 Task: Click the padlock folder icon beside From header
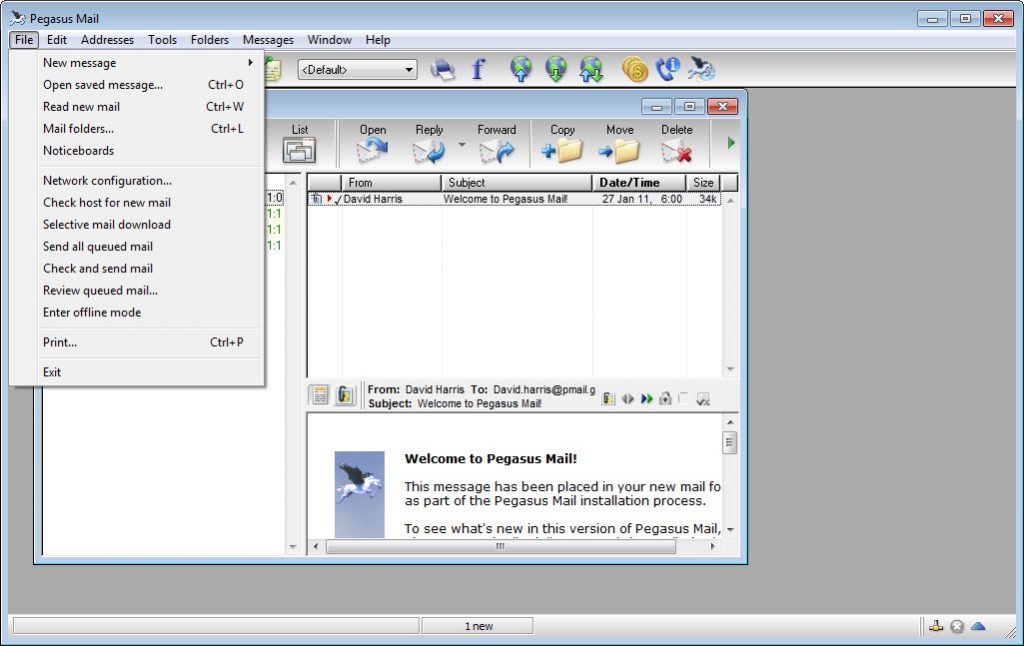point(344,395)
